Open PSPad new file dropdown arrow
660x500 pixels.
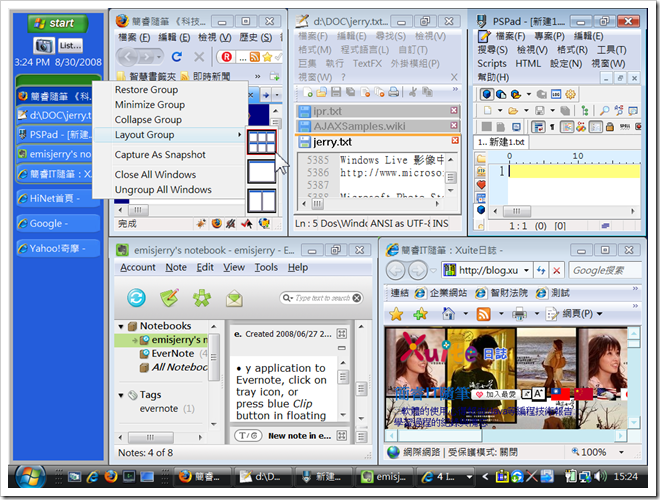point(500,111)
